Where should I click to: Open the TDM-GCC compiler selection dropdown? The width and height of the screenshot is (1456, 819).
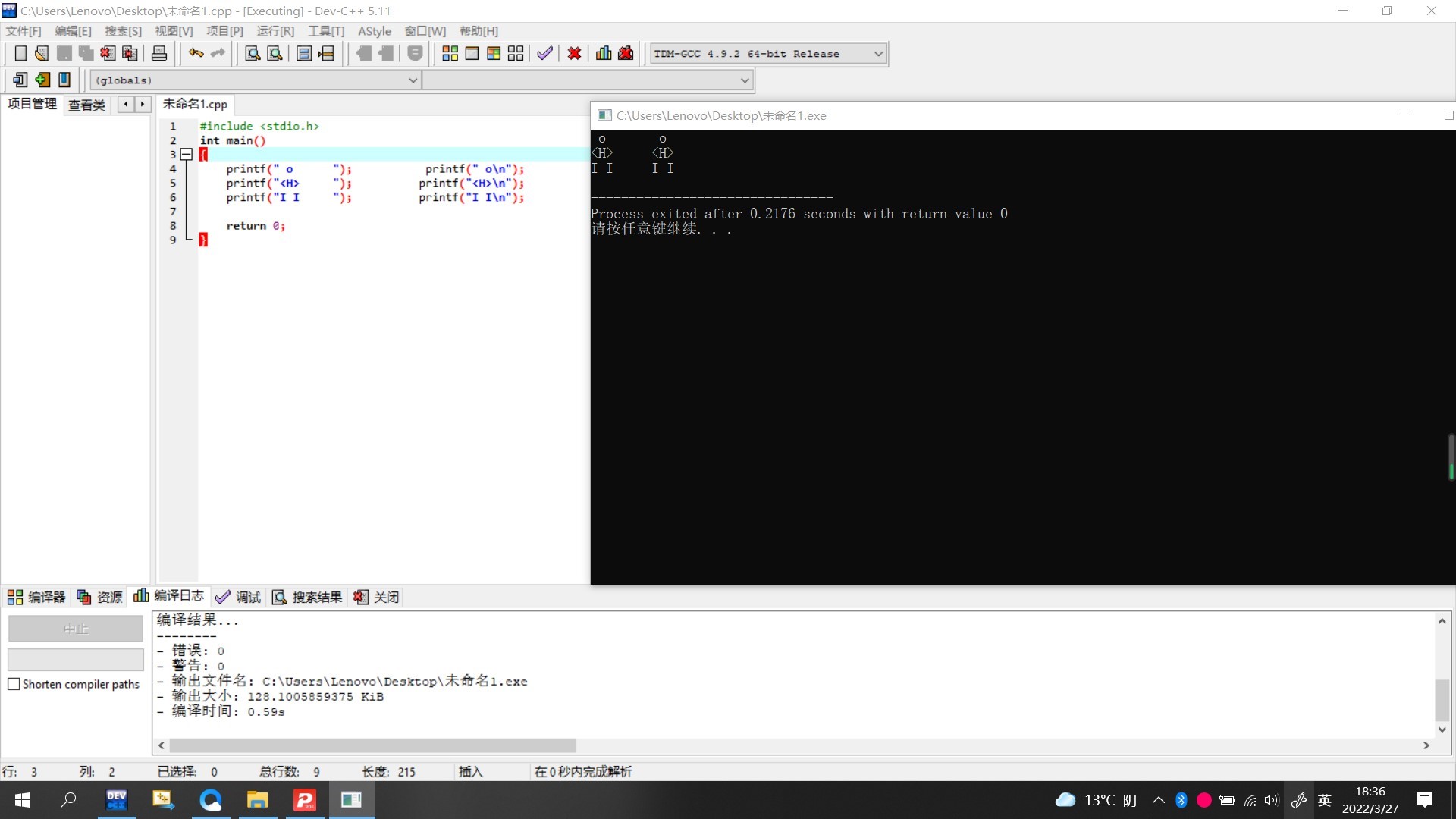click(878, 54)
